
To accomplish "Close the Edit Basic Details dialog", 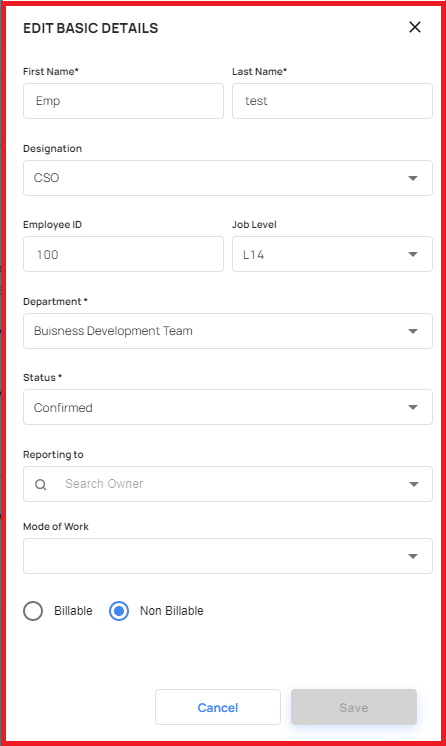I will tap(415, 27).
